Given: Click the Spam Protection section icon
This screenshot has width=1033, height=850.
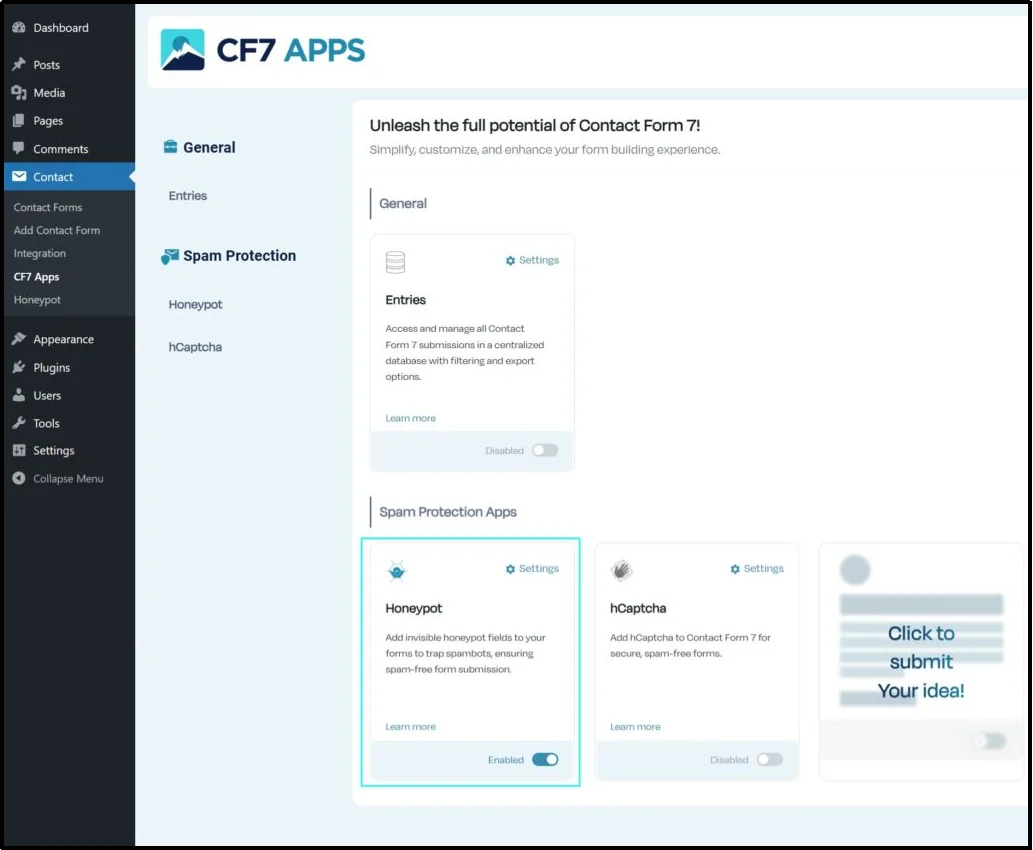Looking at the screenshot, I should (169, 256).
